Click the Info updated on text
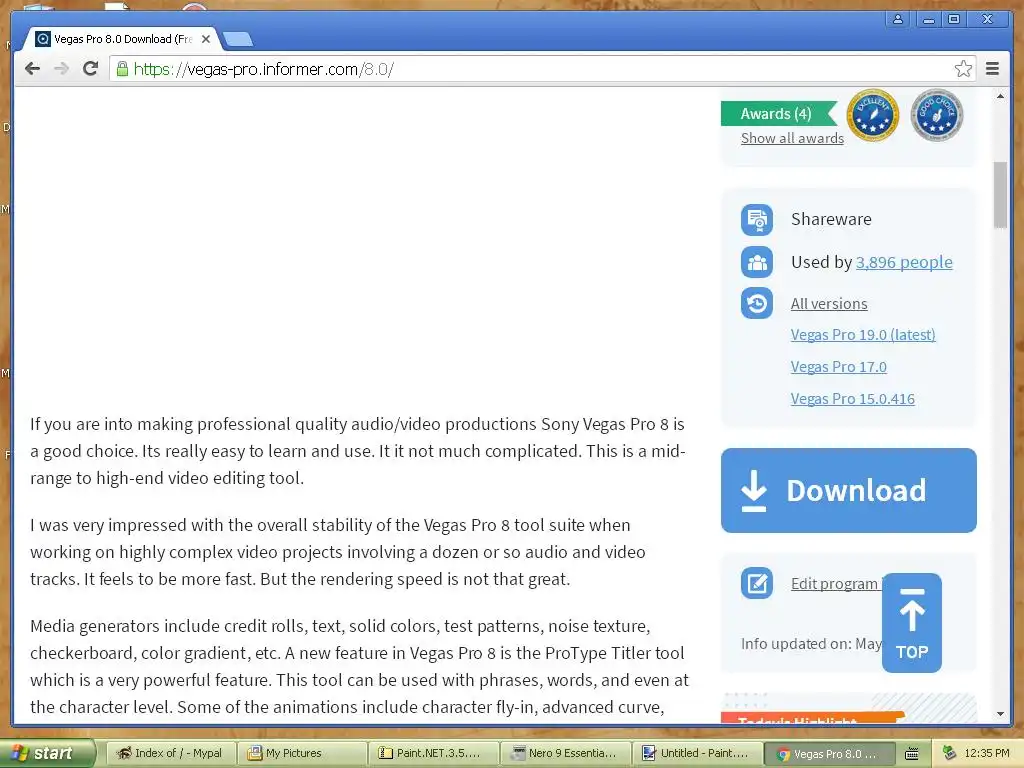The width and height of the screenshot is (1024, 768). pos(811,644)
